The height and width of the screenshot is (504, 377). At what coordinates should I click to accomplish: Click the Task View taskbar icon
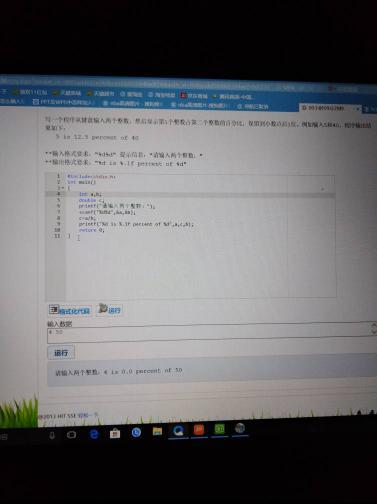click(x=71, y=435)
